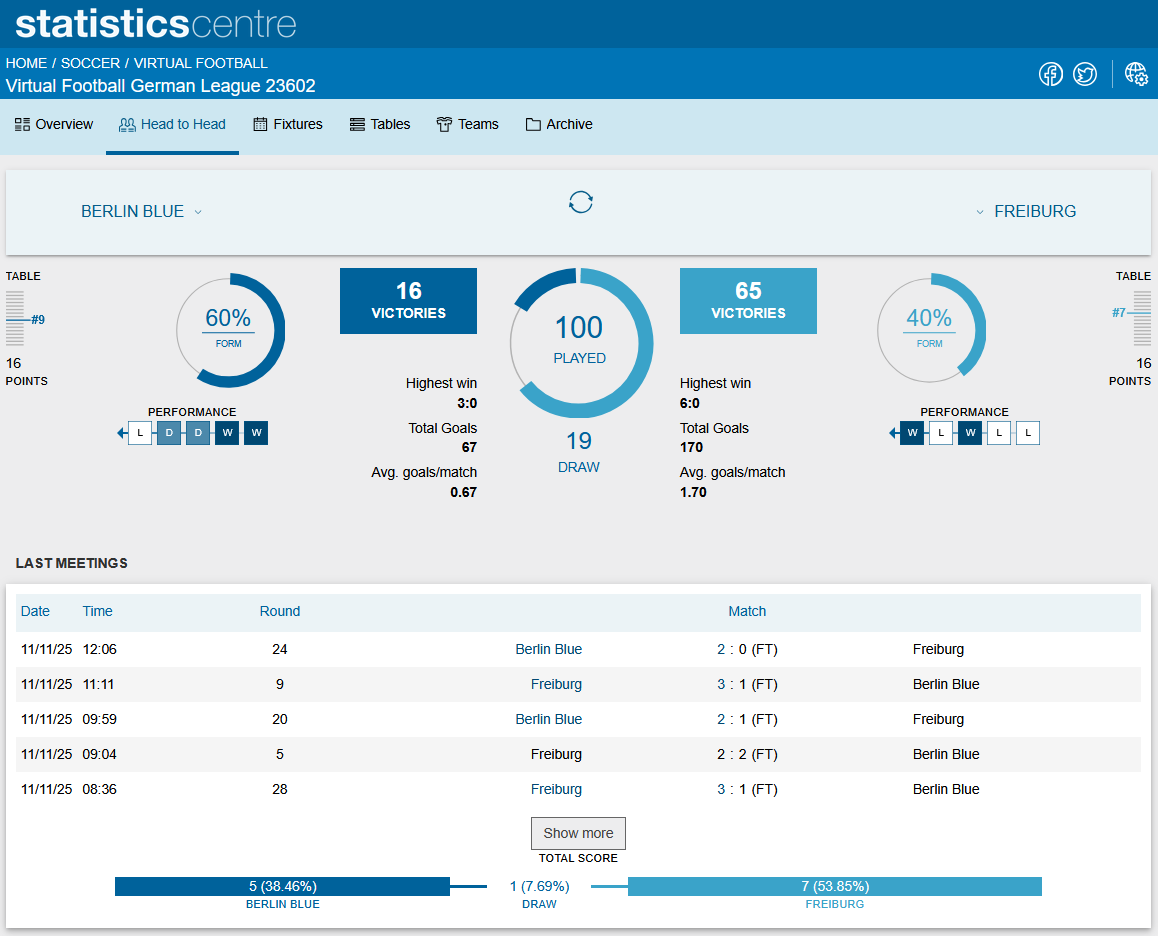Click Freiburg performance left arrow
Image resolution: width=1158 pixels, height=936 pixels.
click(x=894, y=433)
